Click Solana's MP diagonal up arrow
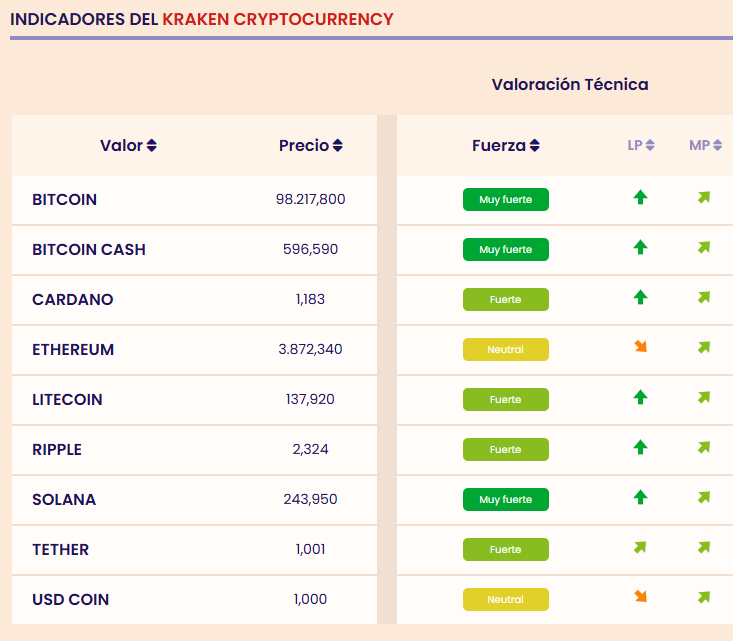Viewport: 733px width, 641px height. point(704,497)
